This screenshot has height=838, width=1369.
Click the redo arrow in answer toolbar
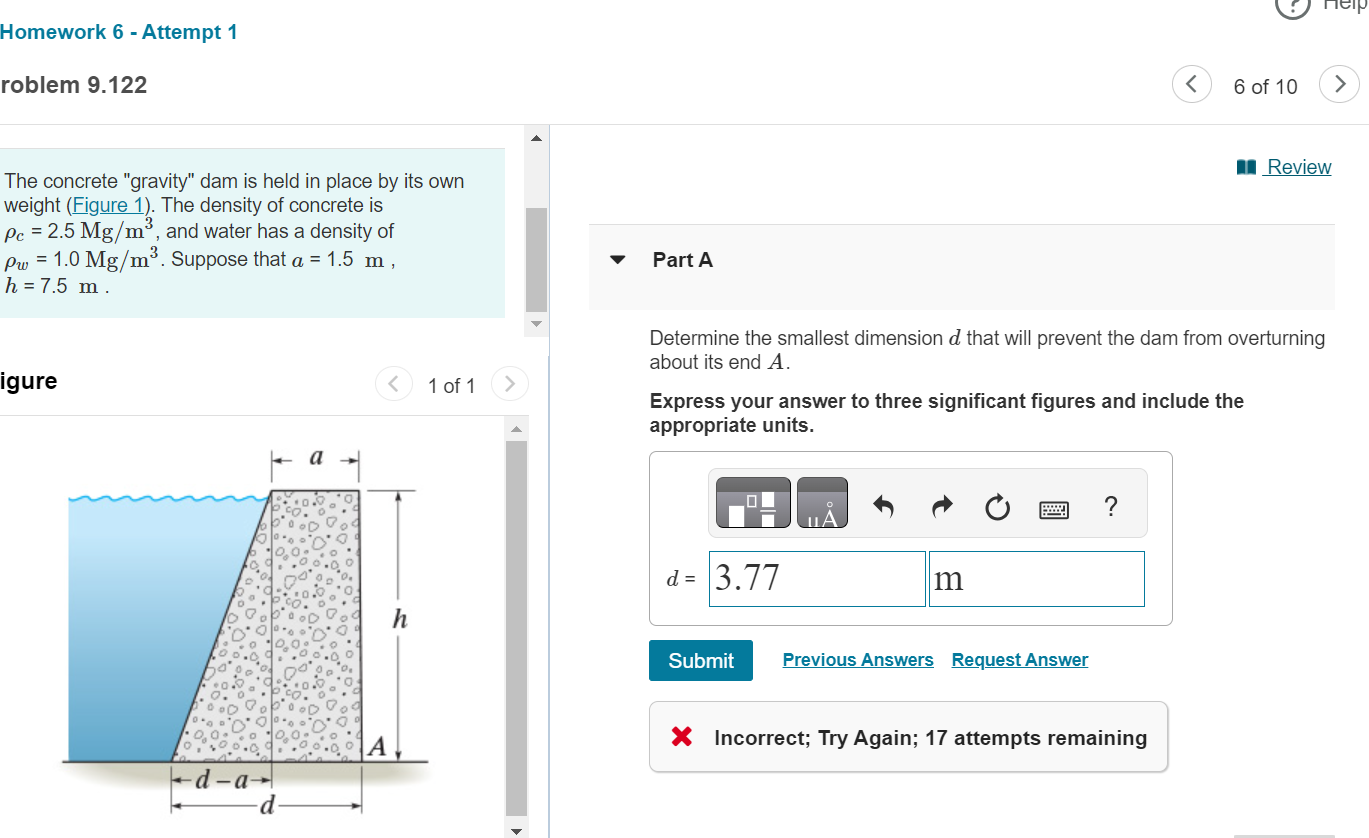[x=941, y=508]
